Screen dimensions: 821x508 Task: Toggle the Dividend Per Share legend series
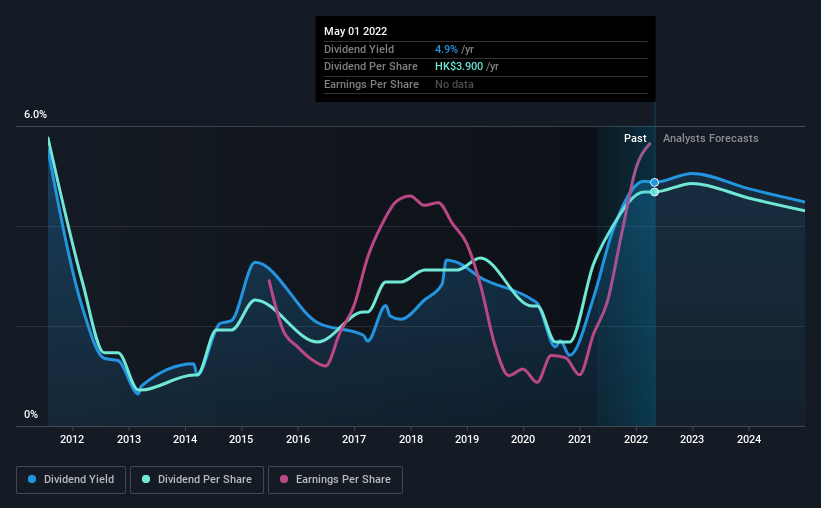tap(197, 480)
